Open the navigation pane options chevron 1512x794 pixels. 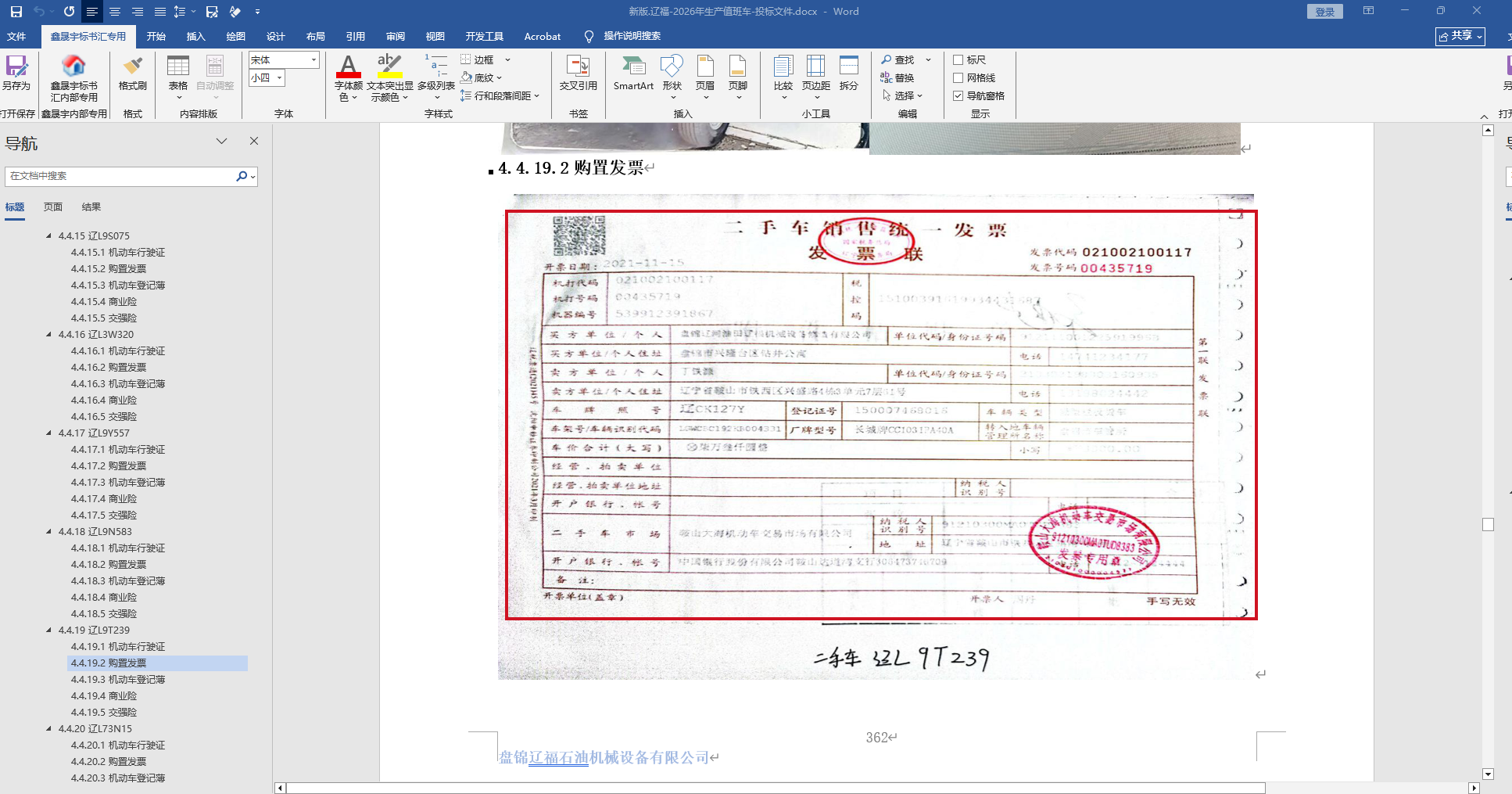tap(221, 141)
